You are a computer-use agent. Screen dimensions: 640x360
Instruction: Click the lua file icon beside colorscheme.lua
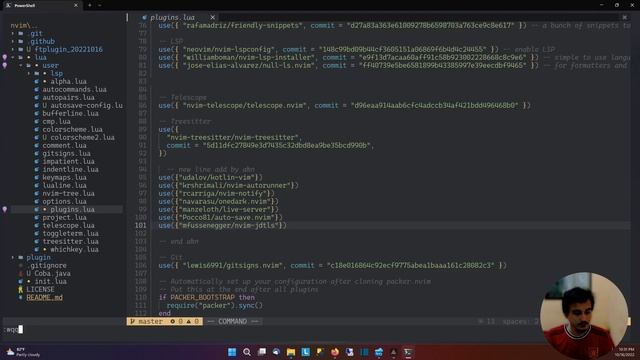[x=37, y=129]
